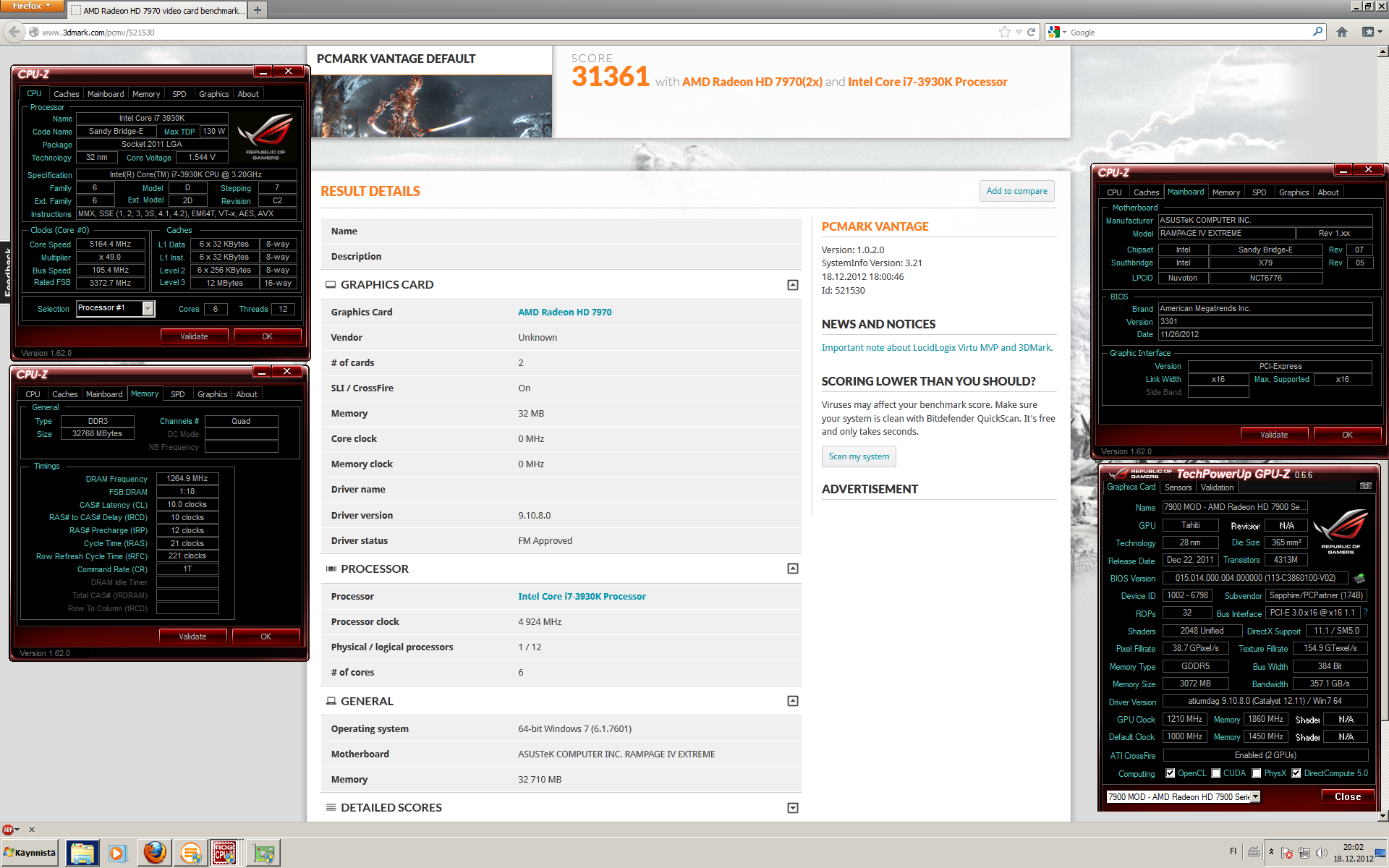Show hidden tray icons arrow
This screenshot has width=1389, height=868.
[1271, 852]
